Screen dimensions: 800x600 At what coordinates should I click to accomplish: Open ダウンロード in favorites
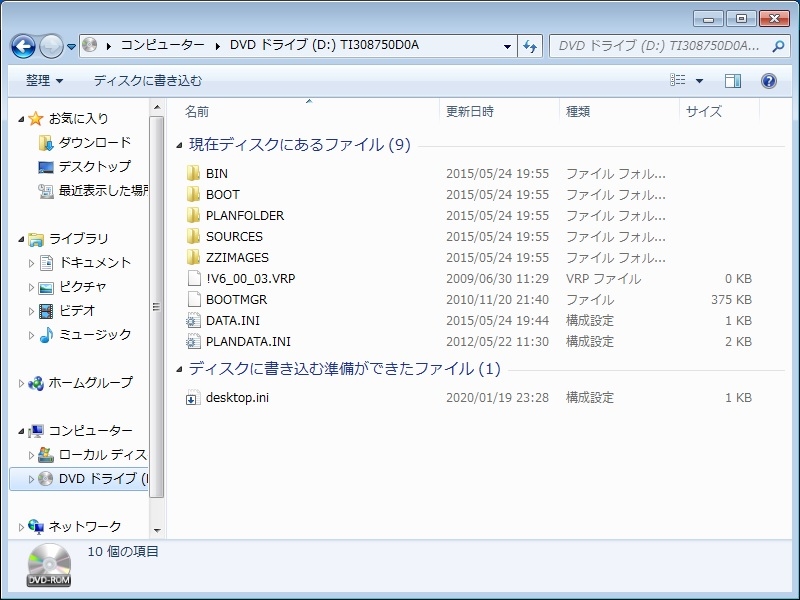pyautogui.click(x=94, y=142)
